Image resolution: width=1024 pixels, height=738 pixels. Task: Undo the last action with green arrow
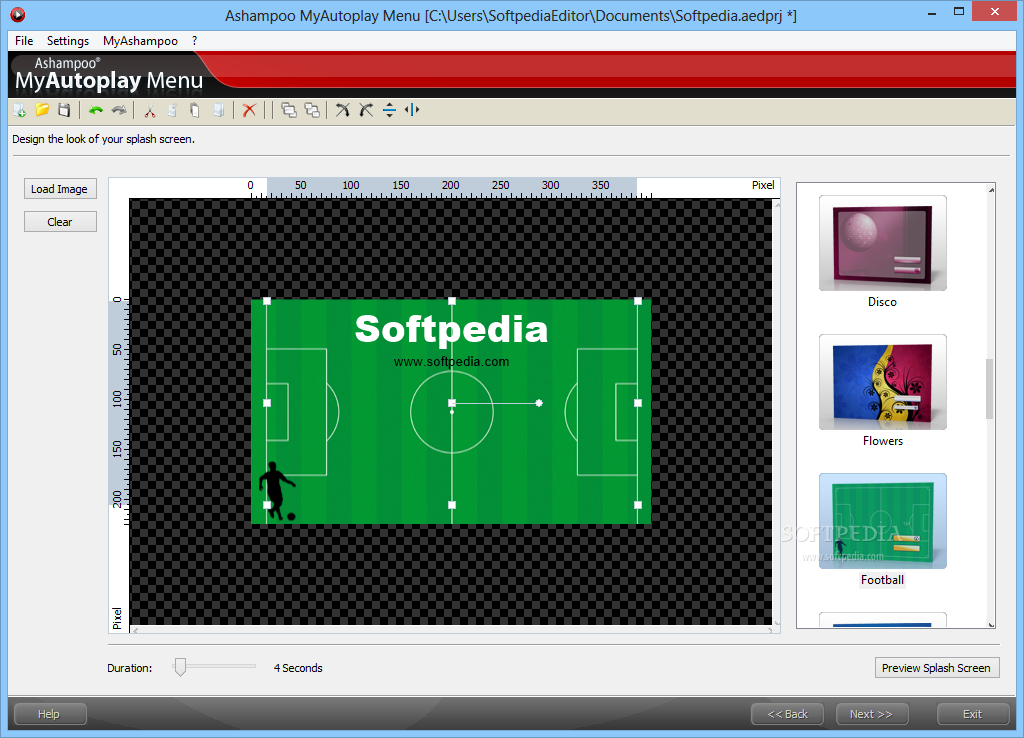pos(96,110)
